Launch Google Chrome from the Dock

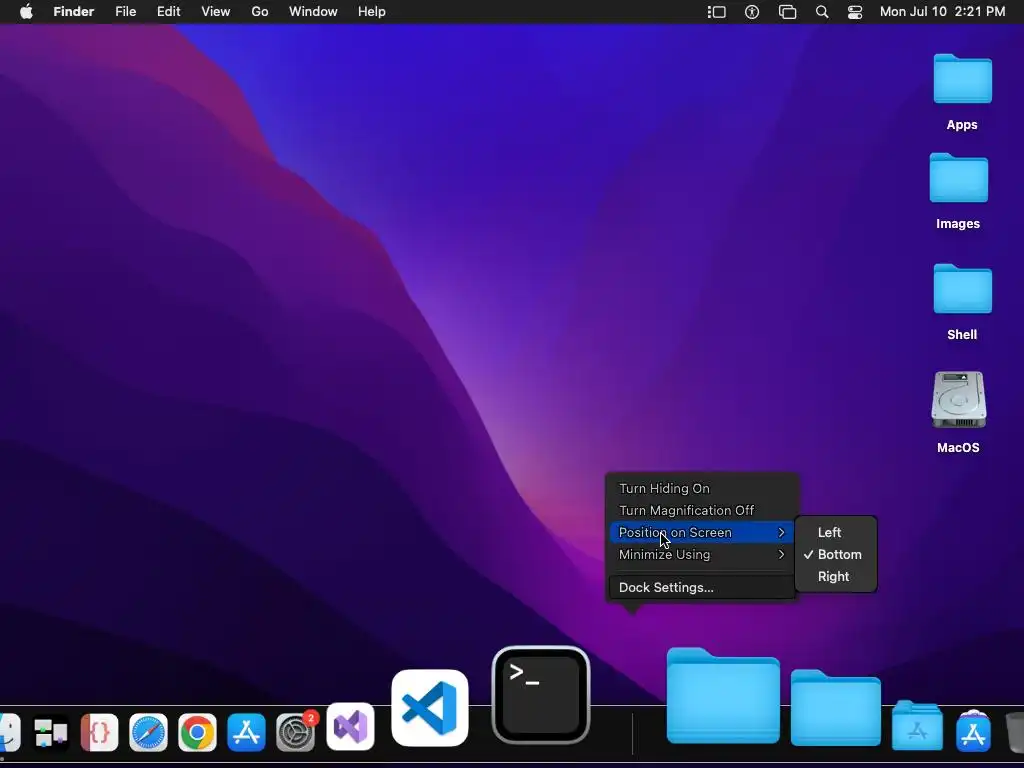197,733
